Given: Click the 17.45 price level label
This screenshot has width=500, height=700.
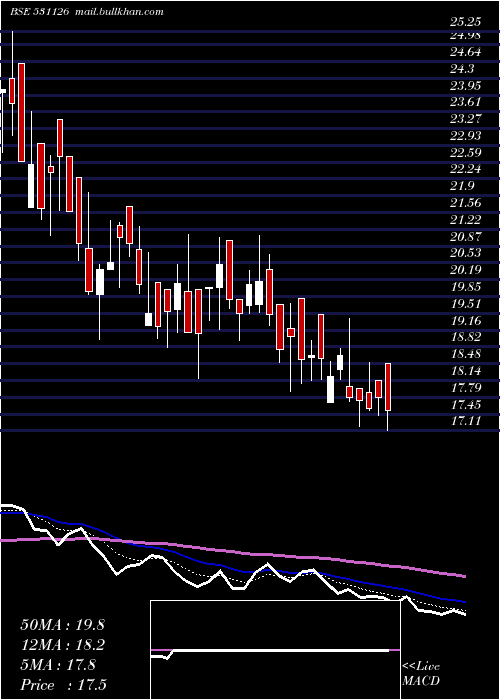Looking at the screenshot, I should pos(467,404).
